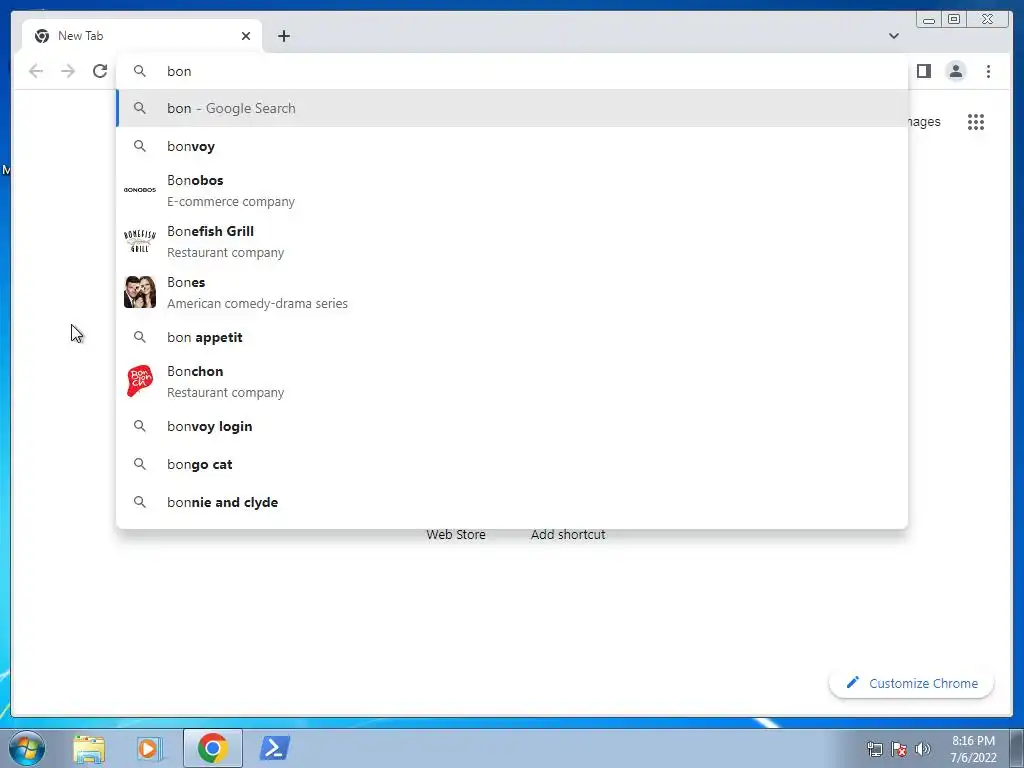This screenshot has width=1024, height=768.
Task: Click the Bones series photo thumbnail
Action: 140,292
